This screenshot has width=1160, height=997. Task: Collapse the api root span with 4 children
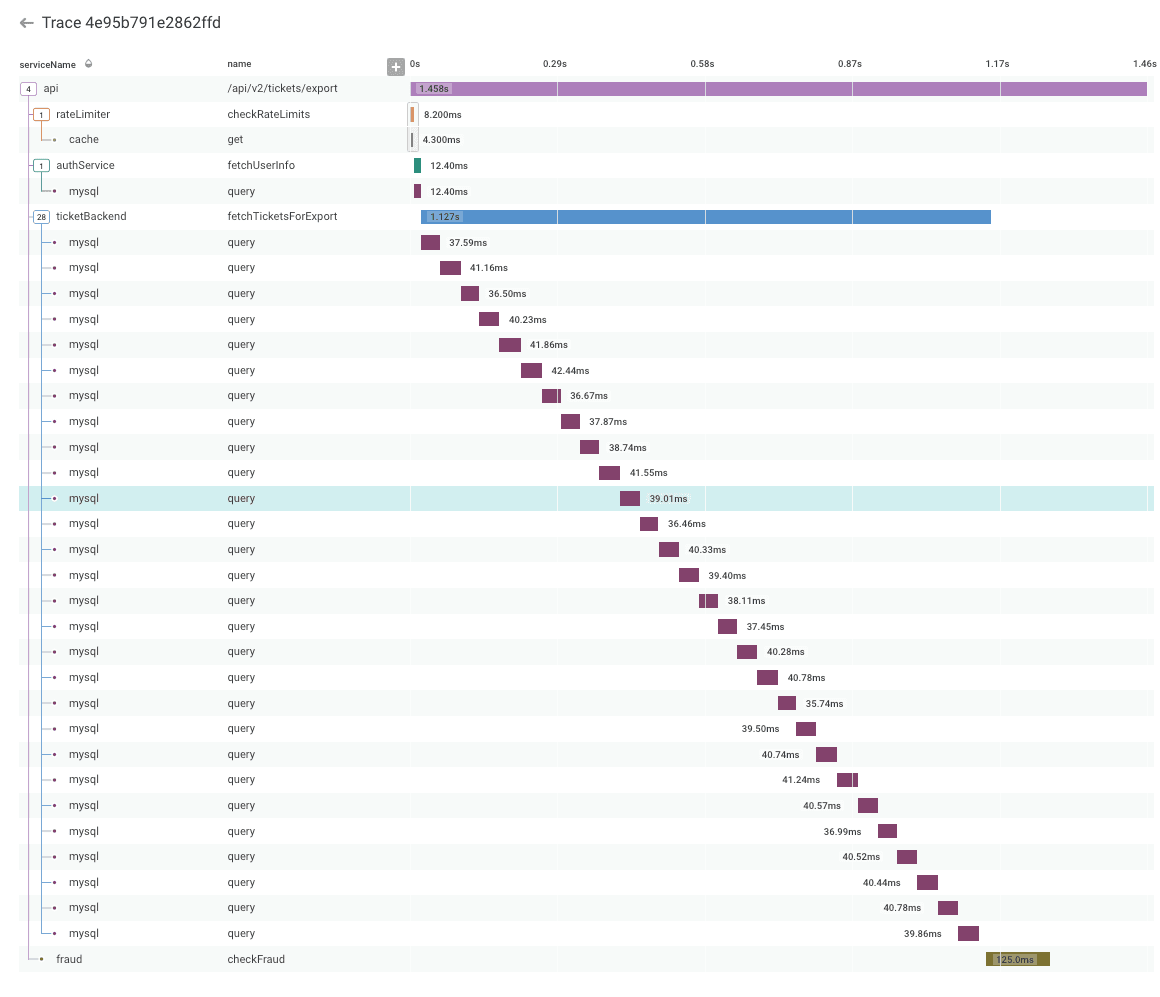tap(28, 89)
